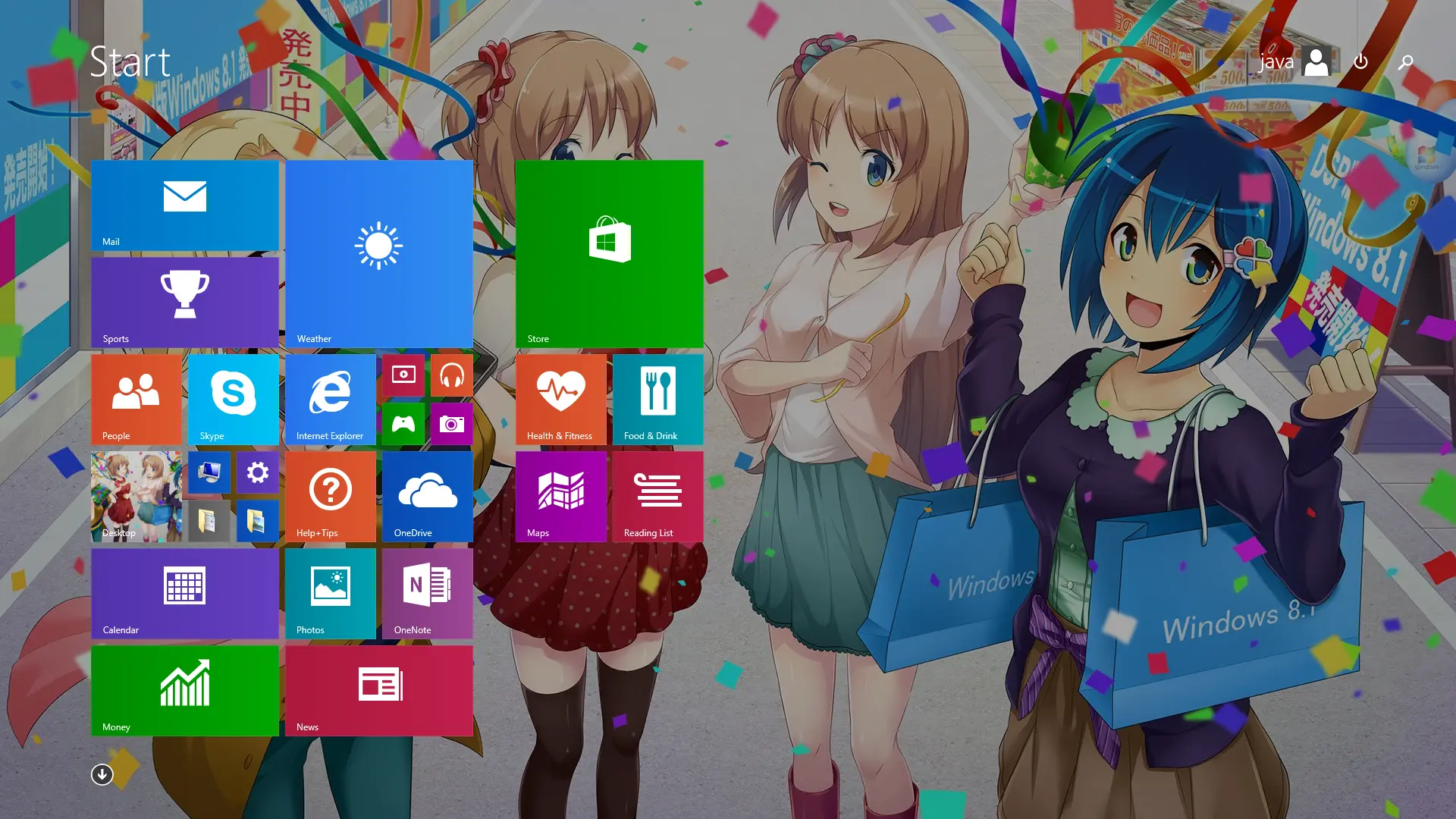Launch the OneNote tile
This screenshot has width=1456, height=819.
point(428,593)
